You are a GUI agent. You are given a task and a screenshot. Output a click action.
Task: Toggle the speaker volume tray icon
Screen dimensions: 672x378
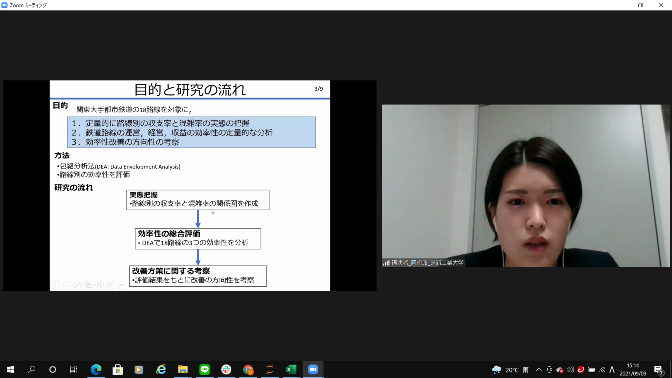570,370
